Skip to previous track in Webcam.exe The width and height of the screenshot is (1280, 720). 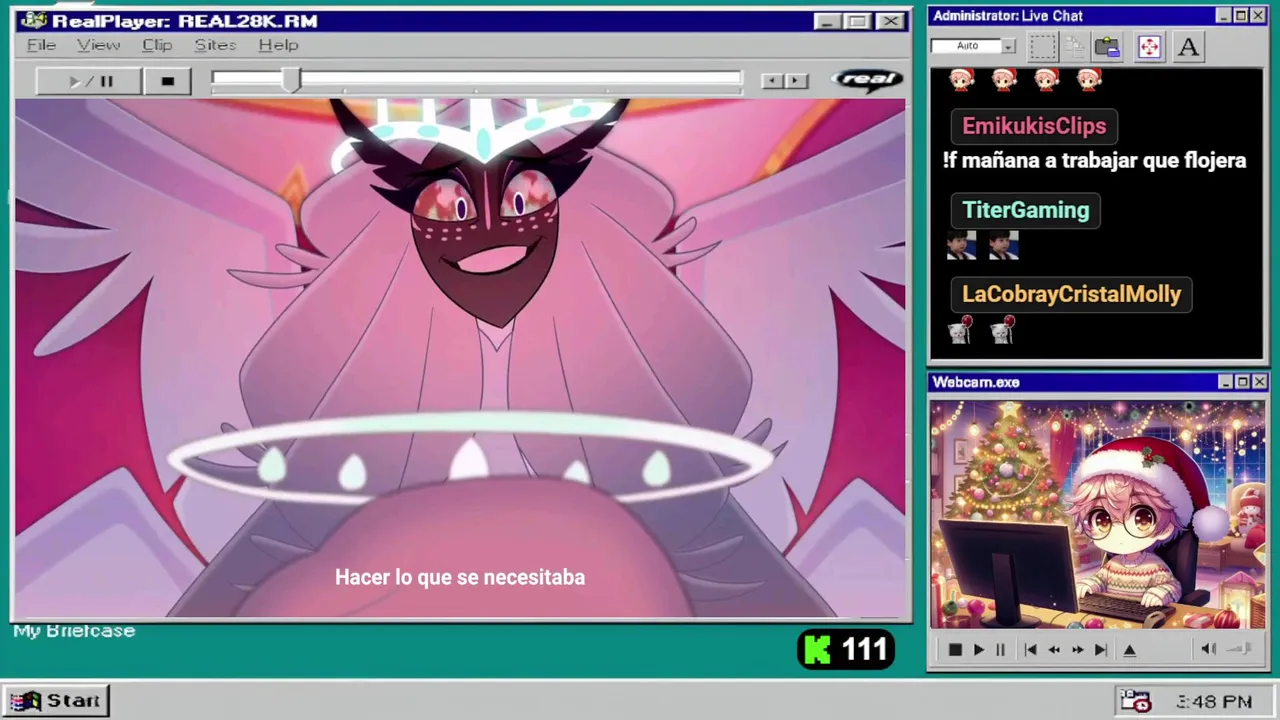1030,650
